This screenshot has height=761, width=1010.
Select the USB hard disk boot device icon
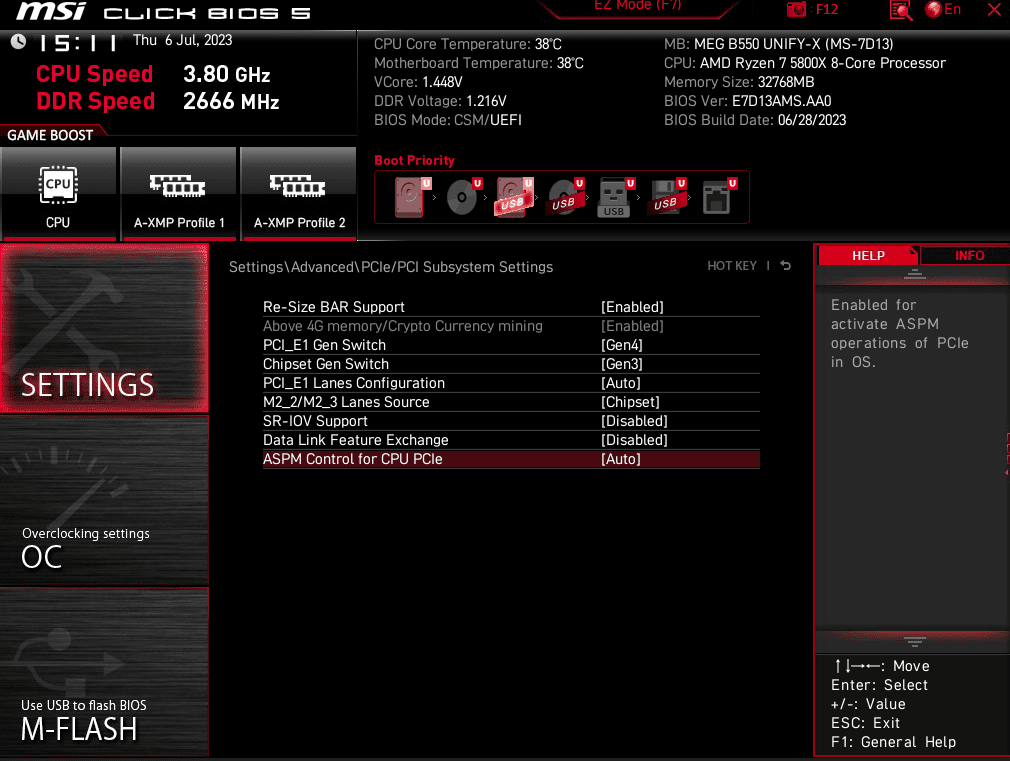coord(514,197)
